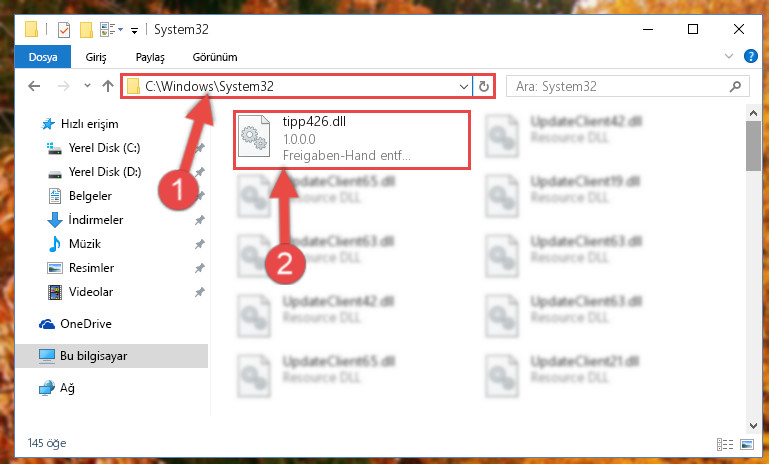Click the search magnifier icon
The image size is (769, 464).
(x=735, y=87)
